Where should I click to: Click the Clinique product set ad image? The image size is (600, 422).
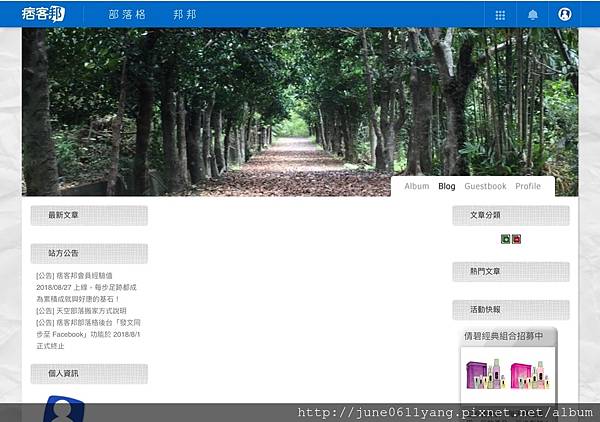click(508, 374)
